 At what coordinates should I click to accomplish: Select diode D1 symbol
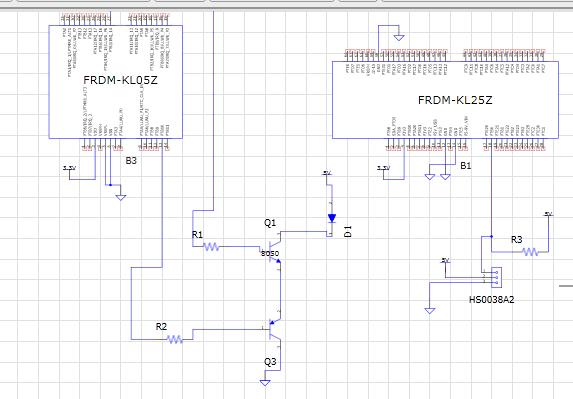(x=331, y=218)
